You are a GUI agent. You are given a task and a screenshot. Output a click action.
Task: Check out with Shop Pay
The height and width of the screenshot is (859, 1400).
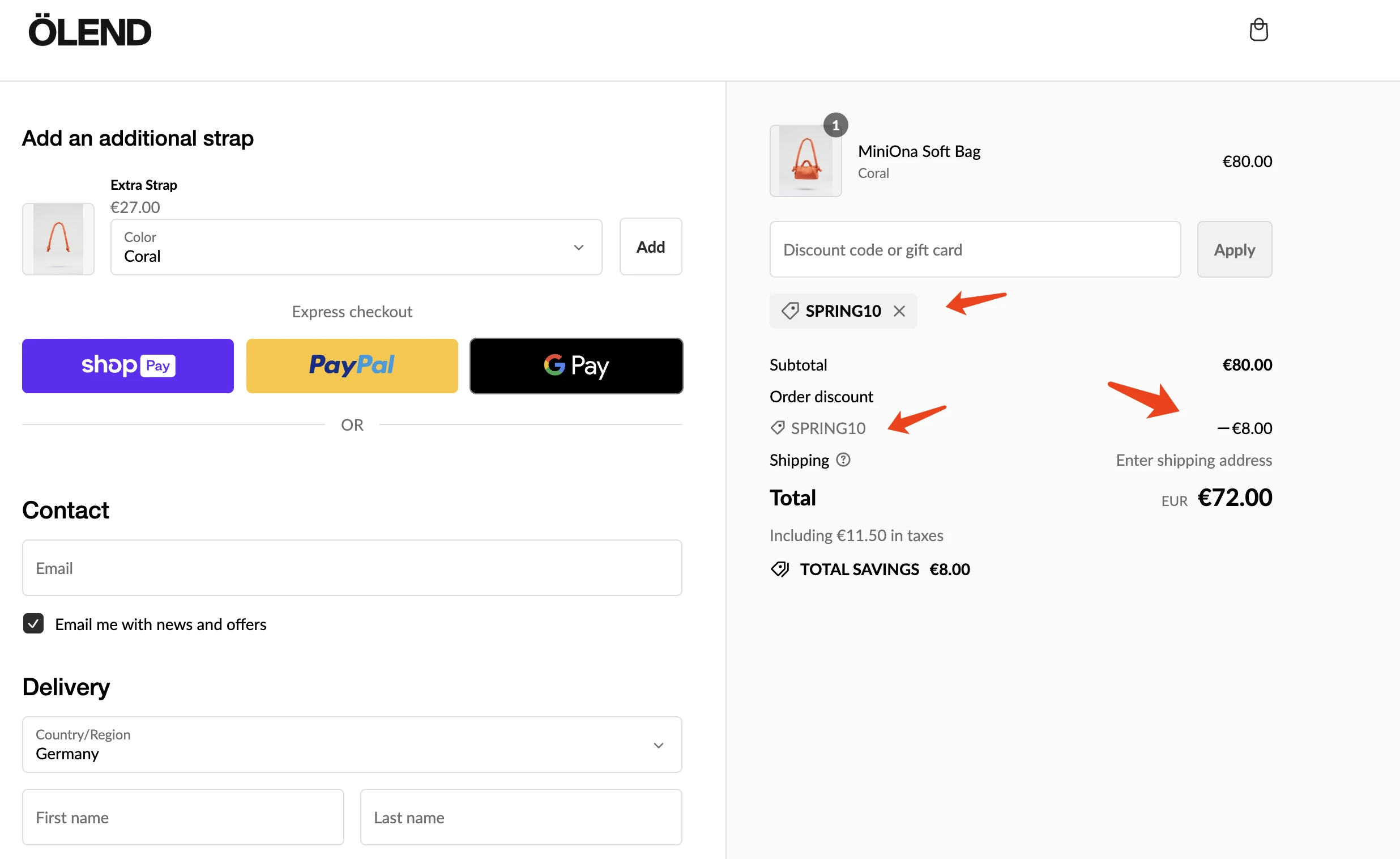pos(128,365)
